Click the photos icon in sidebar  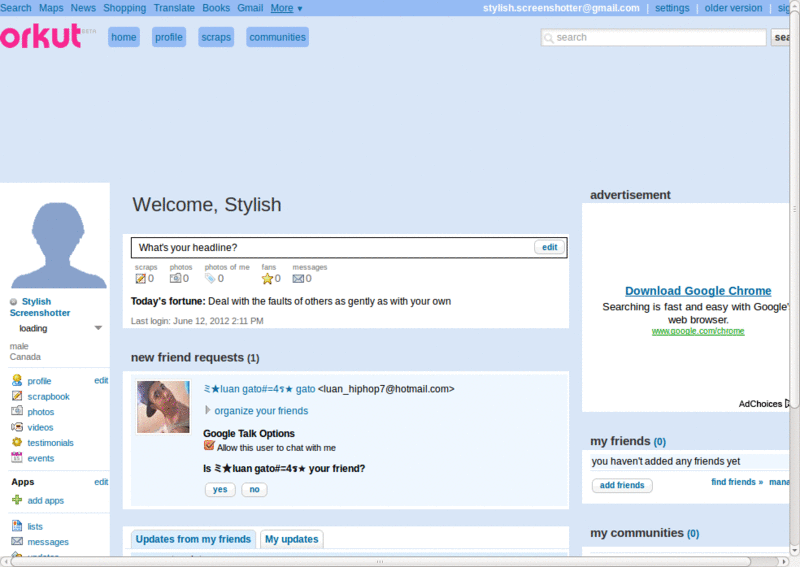[17, 411]
